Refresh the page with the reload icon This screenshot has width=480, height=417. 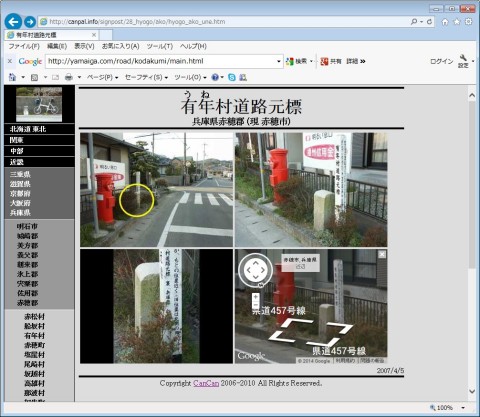pos(429,22)
